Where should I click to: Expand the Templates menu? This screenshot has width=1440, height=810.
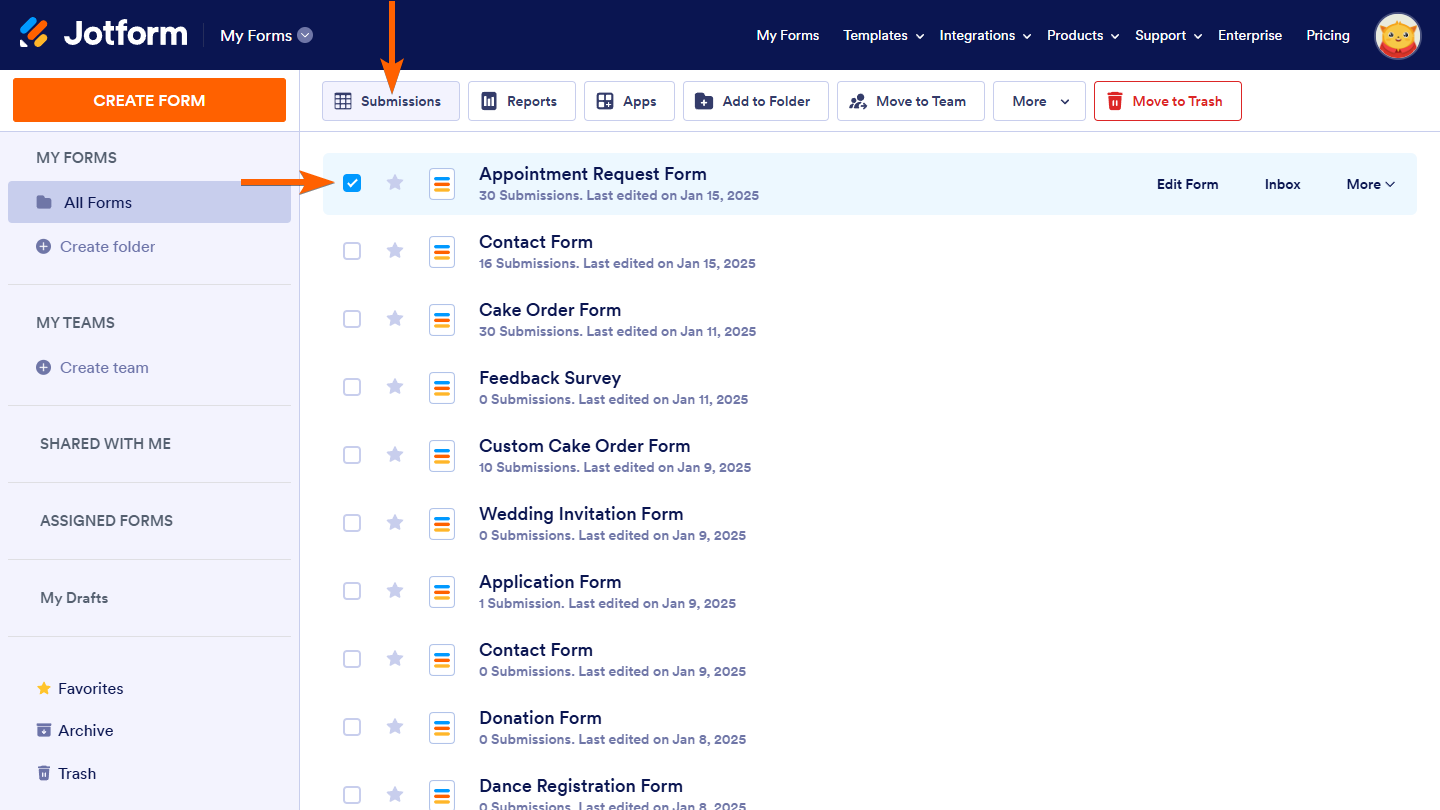[x=883, y=35]
